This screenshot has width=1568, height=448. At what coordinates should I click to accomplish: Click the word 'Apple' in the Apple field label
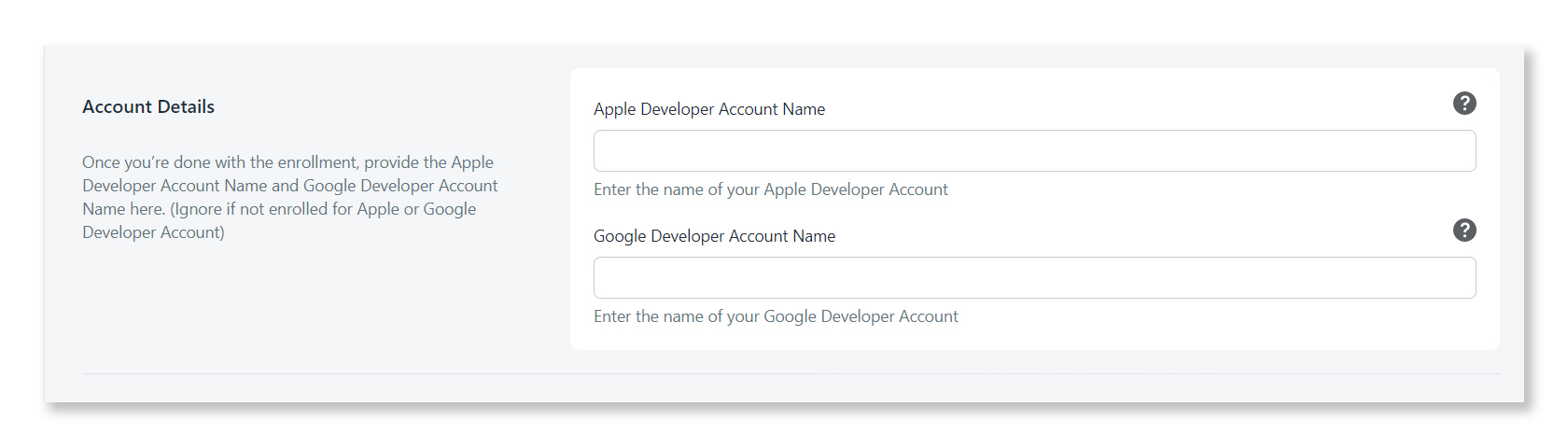coord(615,109)
